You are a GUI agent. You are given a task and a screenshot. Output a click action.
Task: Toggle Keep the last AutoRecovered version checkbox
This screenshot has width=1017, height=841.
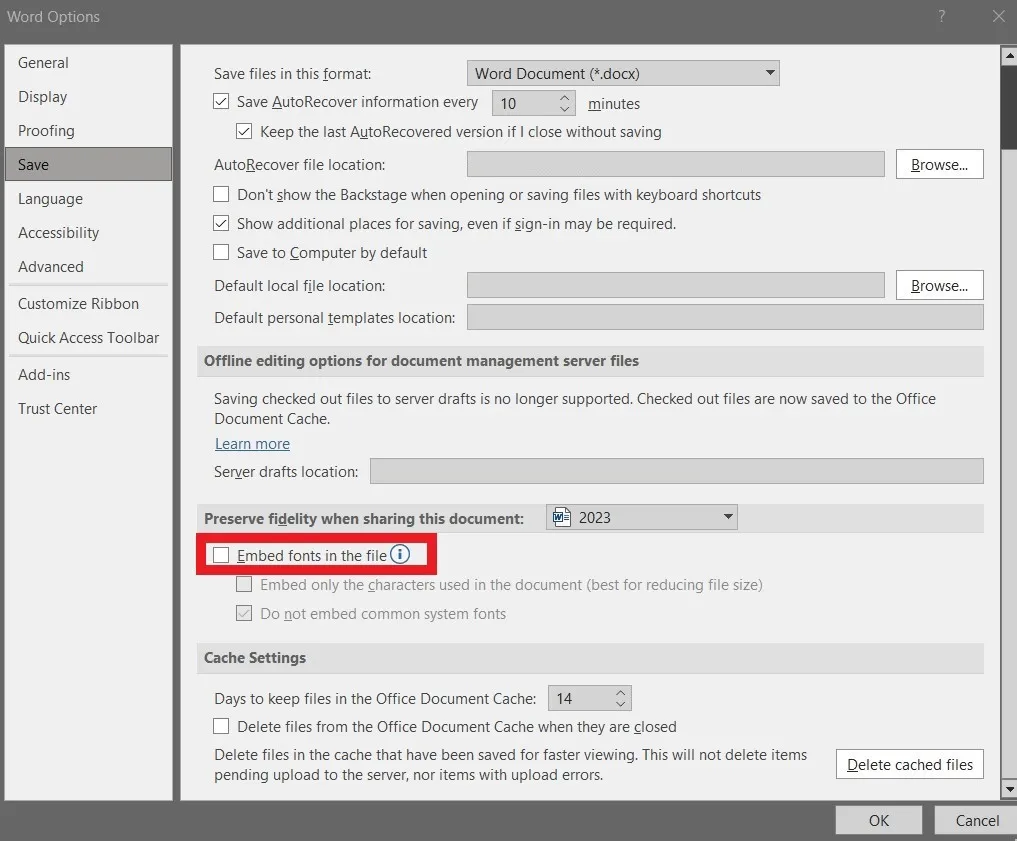[x=244, y=132]
